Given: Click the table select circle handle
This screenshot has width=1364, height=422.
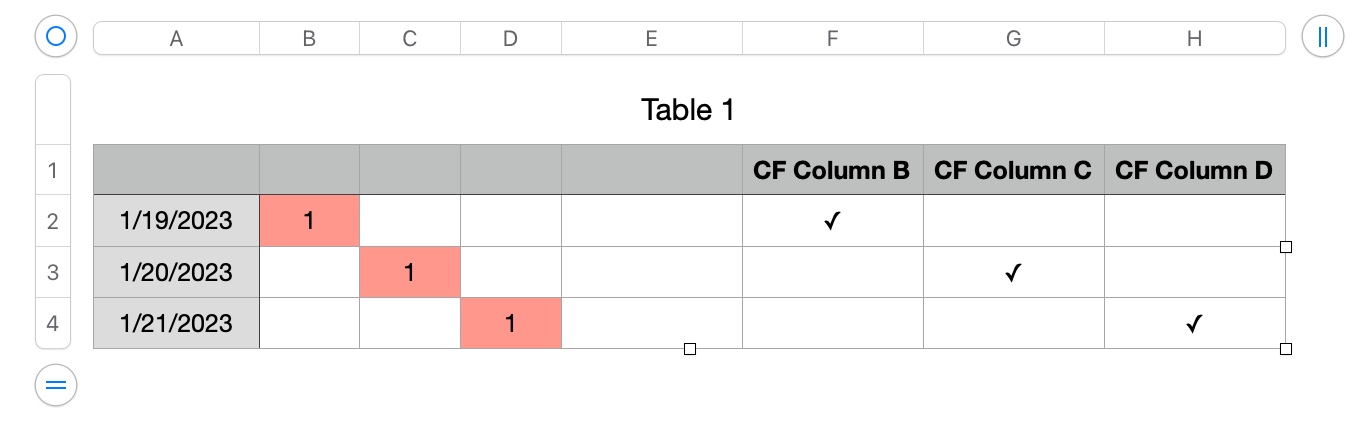Looking at the screenshot, I should point(56,37).
